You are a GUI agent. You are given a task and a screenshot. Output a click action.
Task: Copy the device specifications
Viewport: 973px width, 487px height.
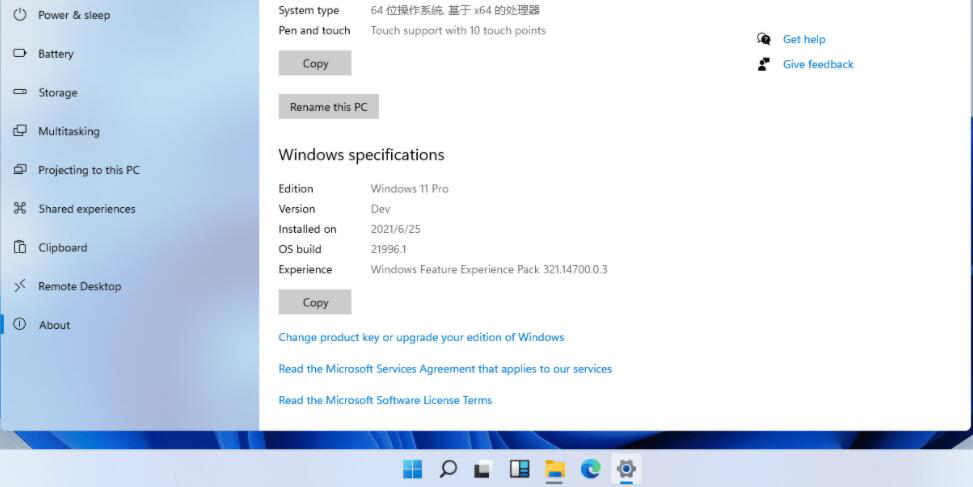point(315,63)
